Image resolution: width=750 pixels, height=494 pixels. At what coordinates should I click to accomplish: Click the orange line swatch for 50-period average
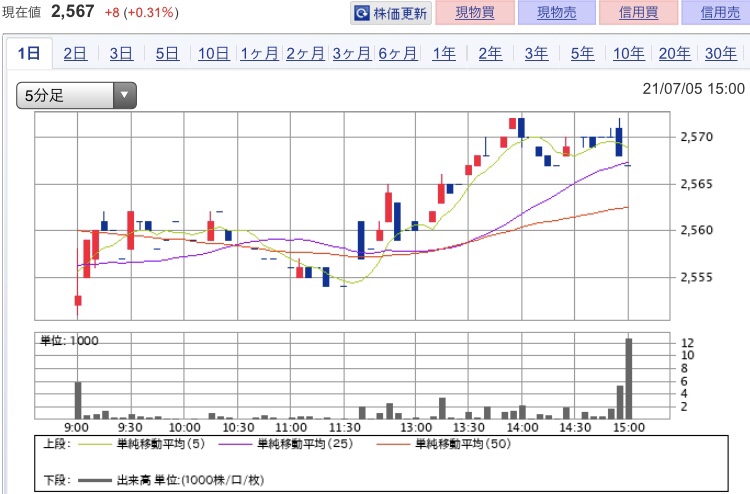pyautogui.click(x=393, y=445)
